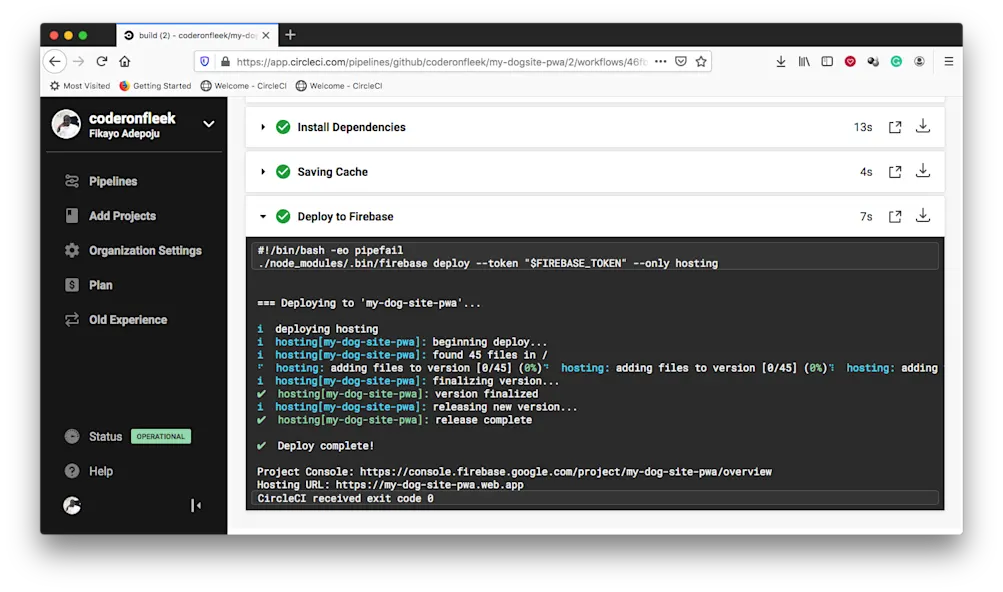Download Saving Cache step output

tap(922, 171)
